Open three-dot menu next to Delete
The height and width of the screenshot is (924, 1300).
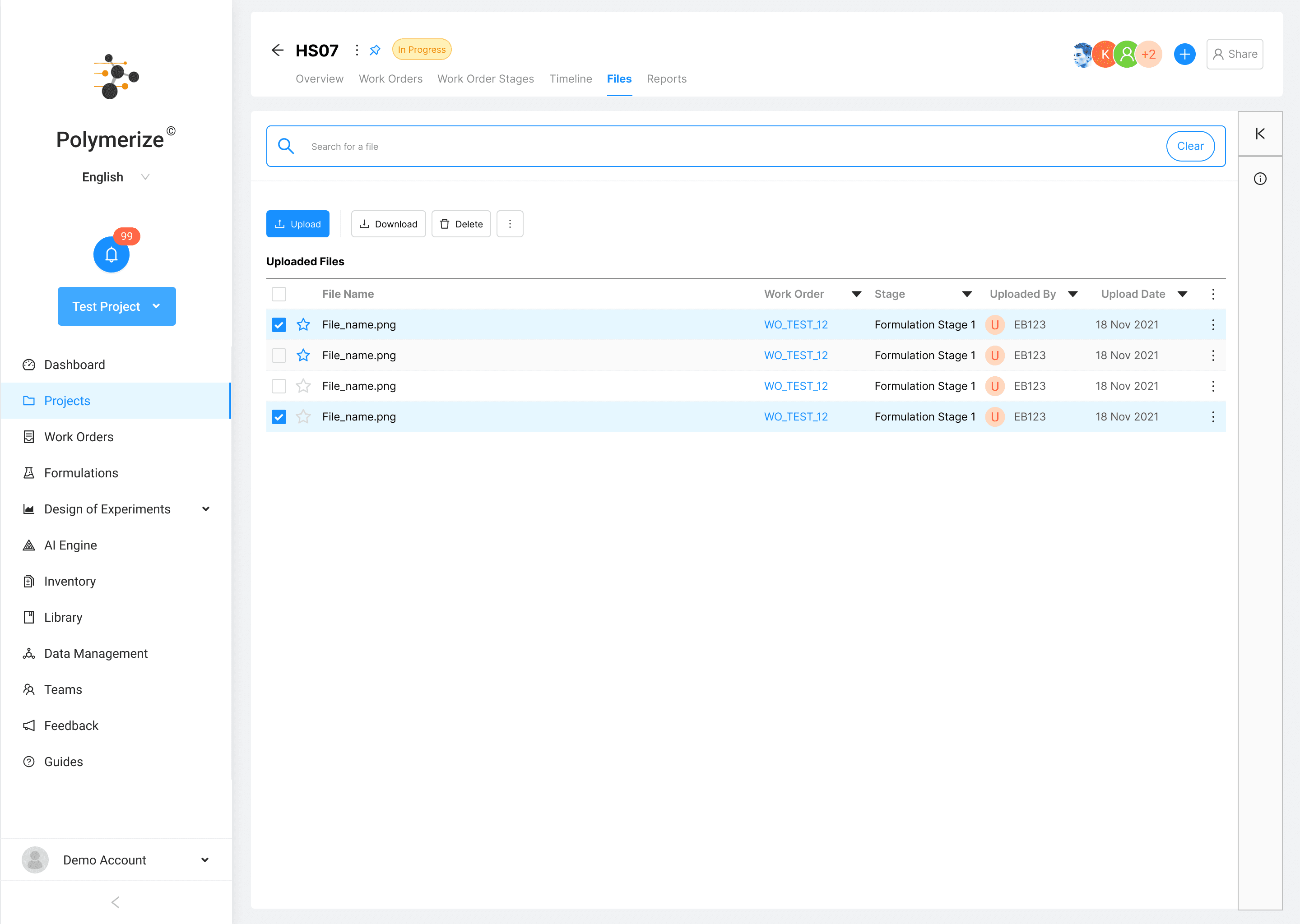510,224
